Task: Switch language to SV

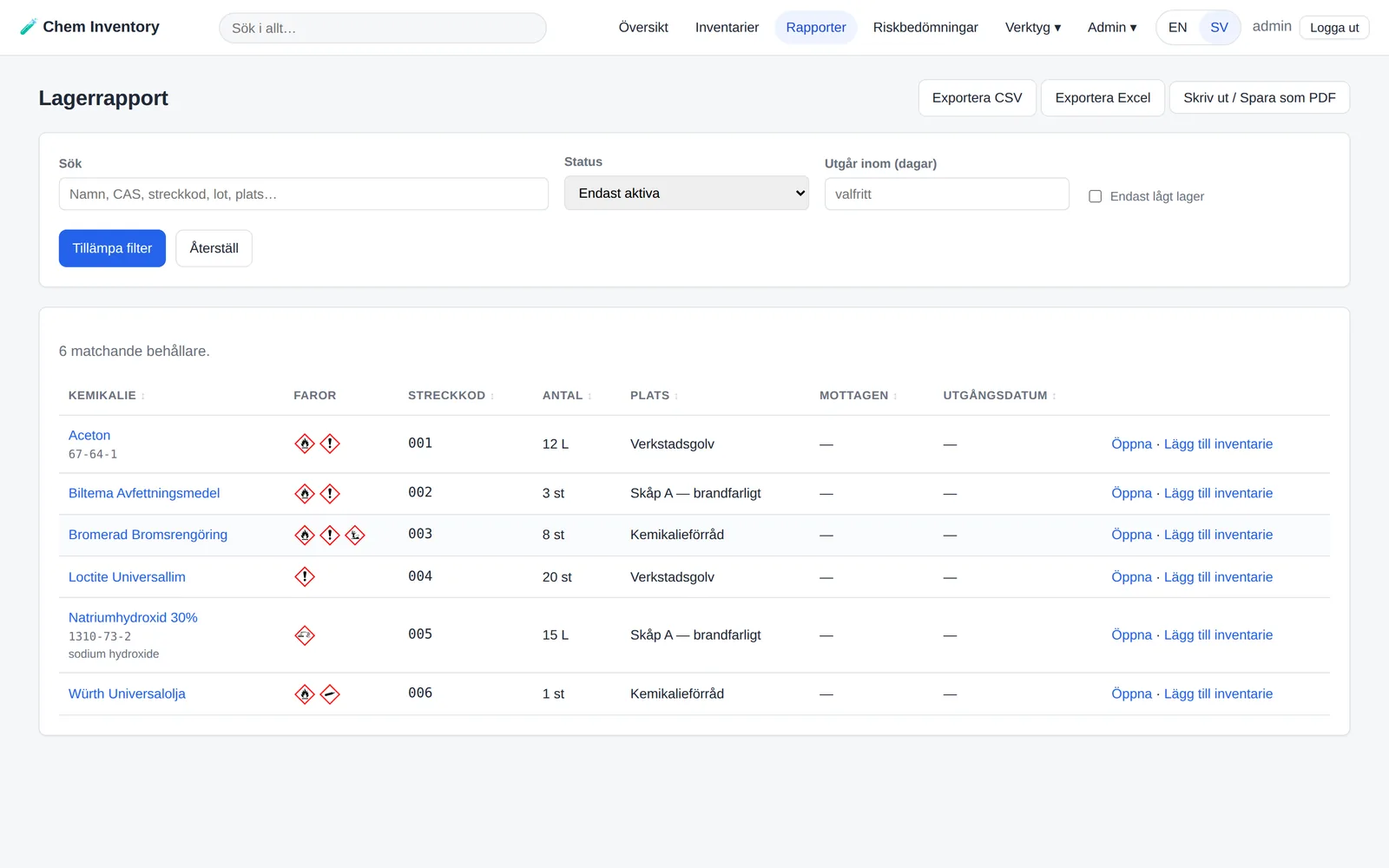Action: [1219, 28]
